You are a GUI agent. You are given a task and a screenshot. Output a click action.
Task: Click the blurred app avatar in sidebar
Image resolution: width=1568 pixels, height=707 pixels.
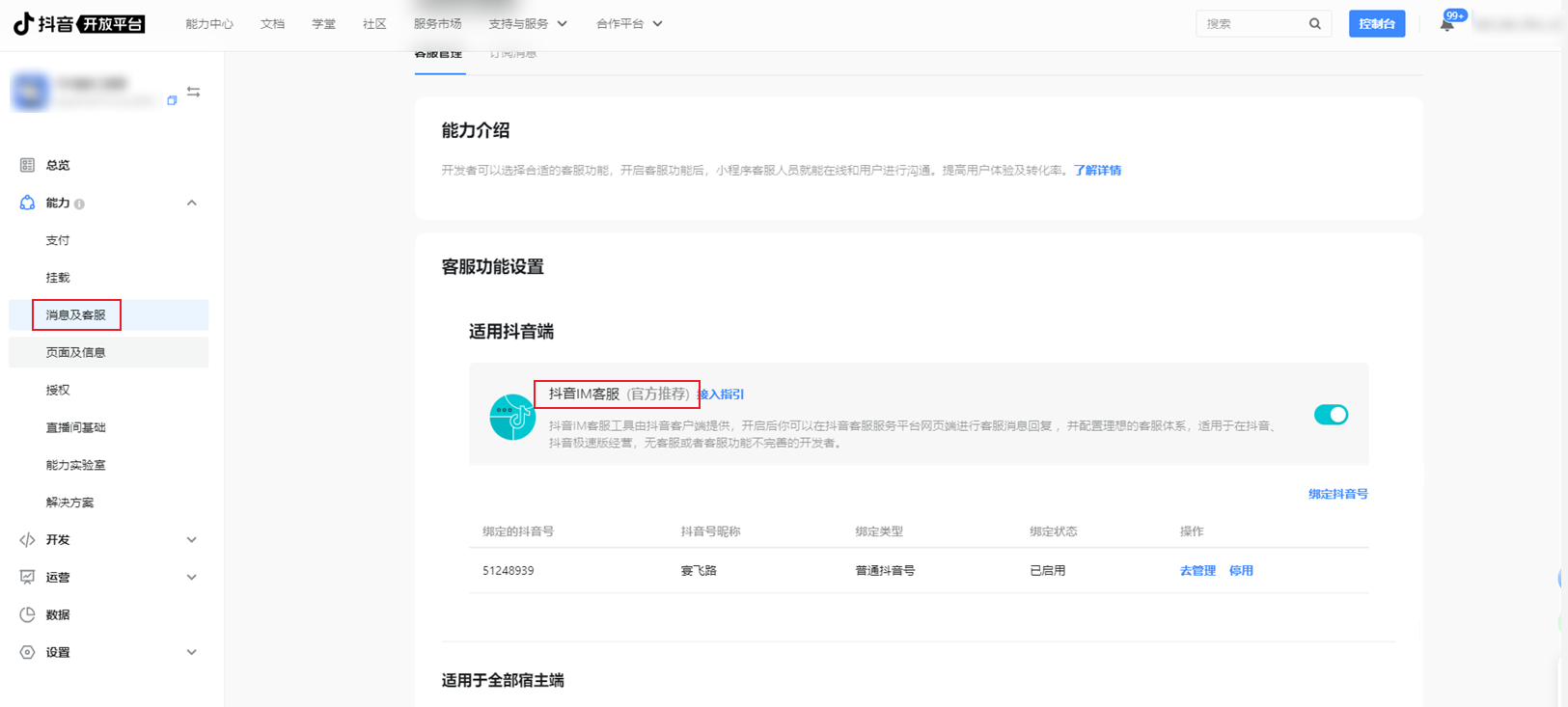(x=30, y=92)
